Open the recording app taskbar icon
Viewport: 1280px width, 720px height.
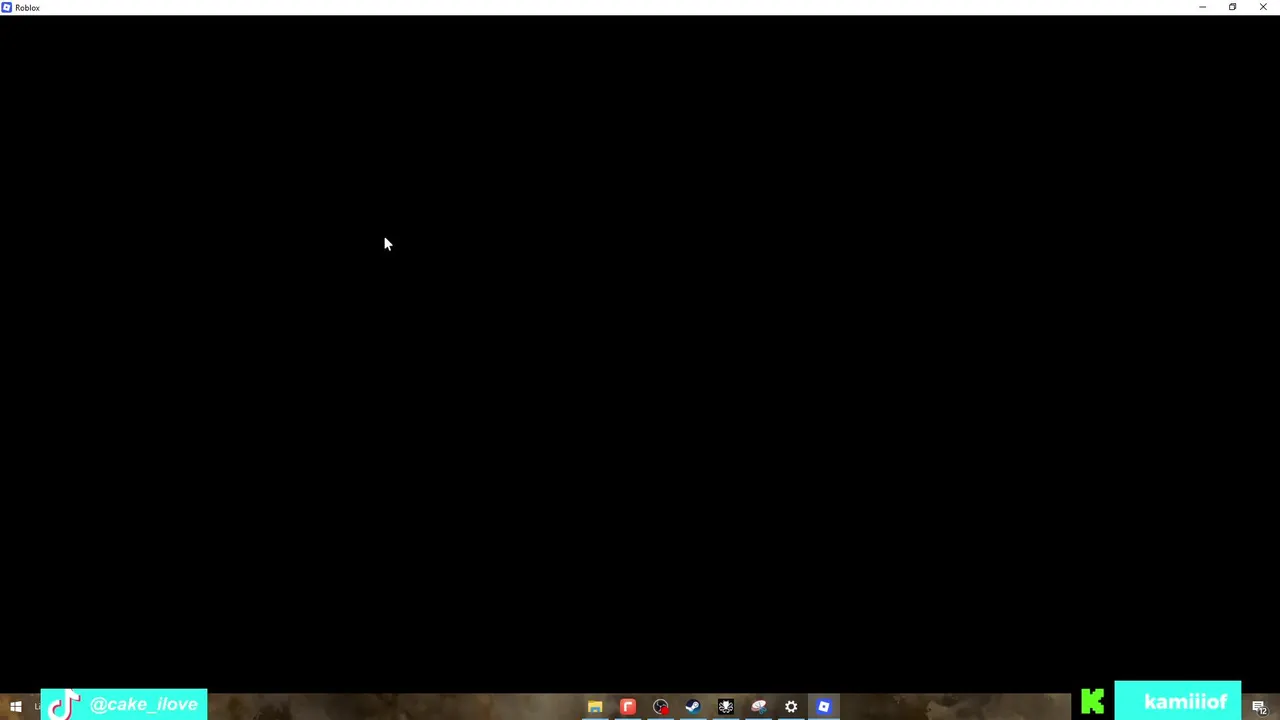[x=661, y=707]
